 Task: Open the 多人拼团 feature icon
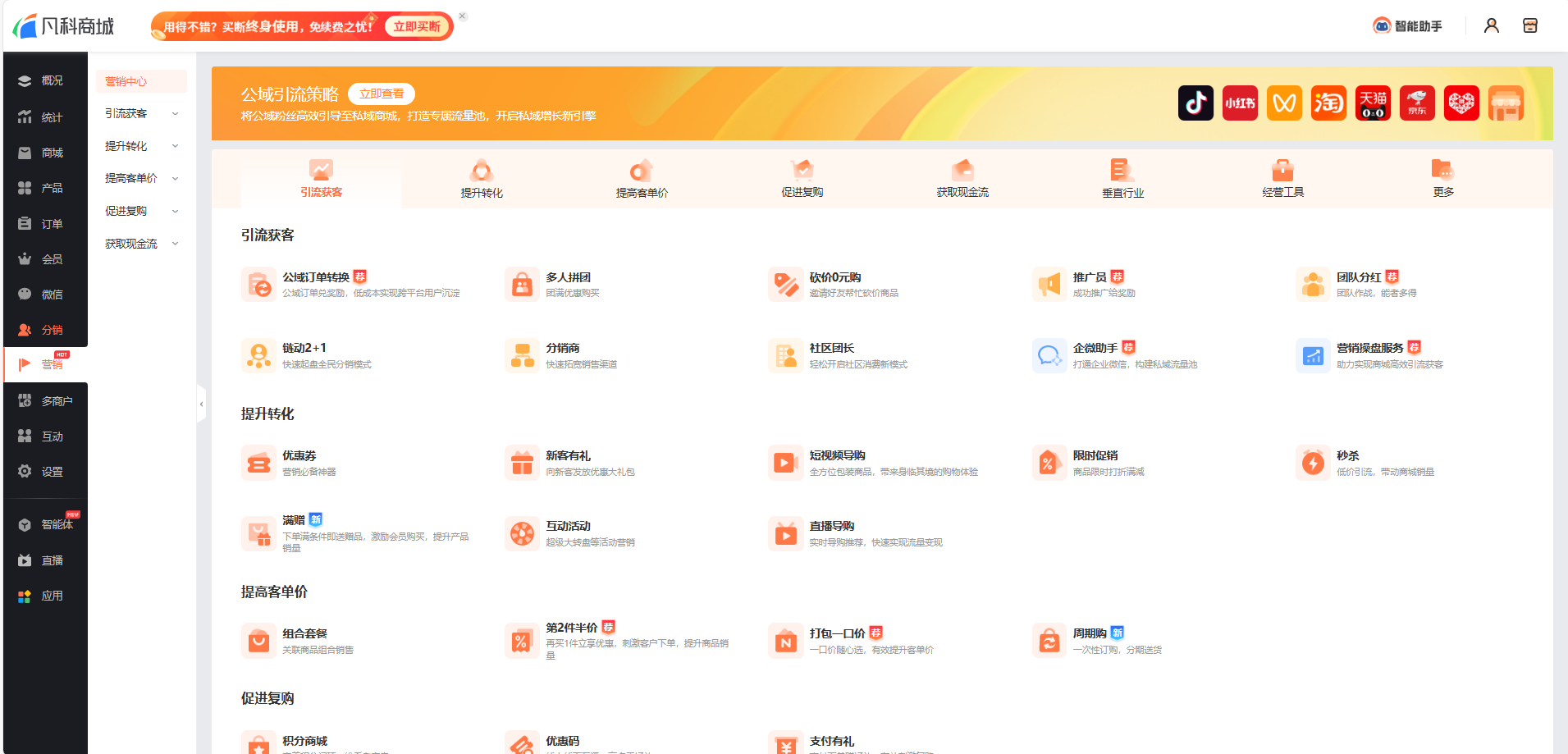click(x=522, y=285)
